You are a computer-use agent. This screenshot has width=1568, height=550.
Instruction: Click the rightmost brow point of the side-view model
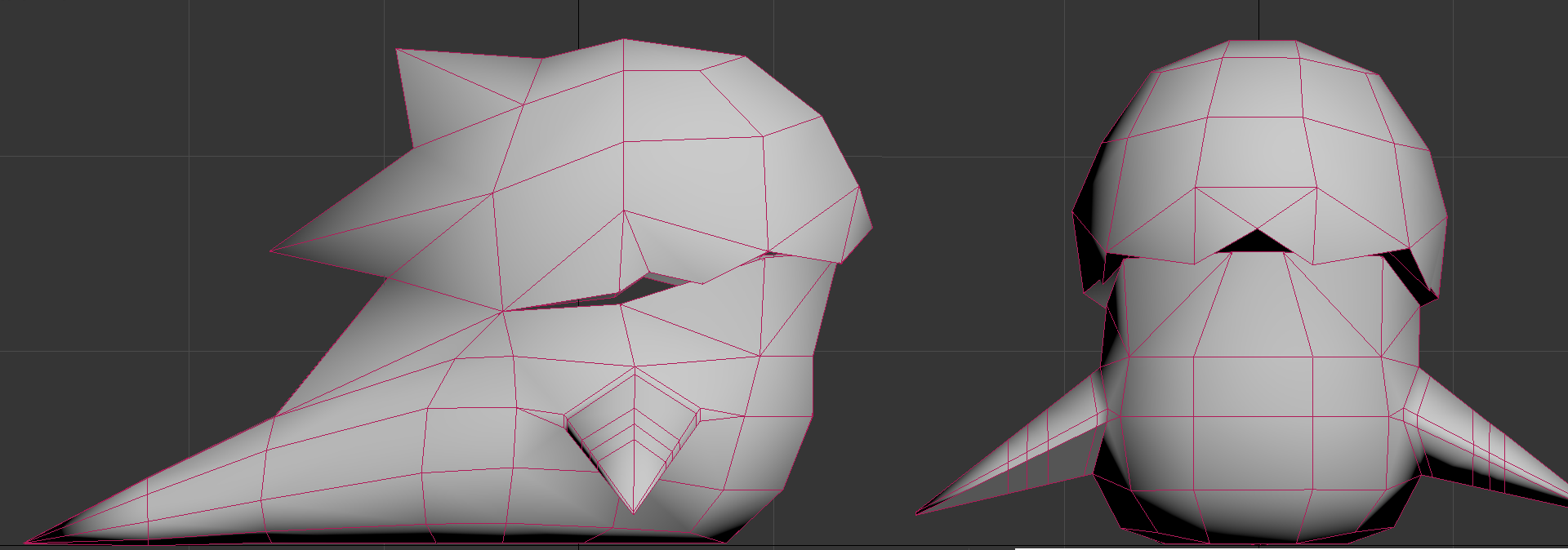pos(871,228)
